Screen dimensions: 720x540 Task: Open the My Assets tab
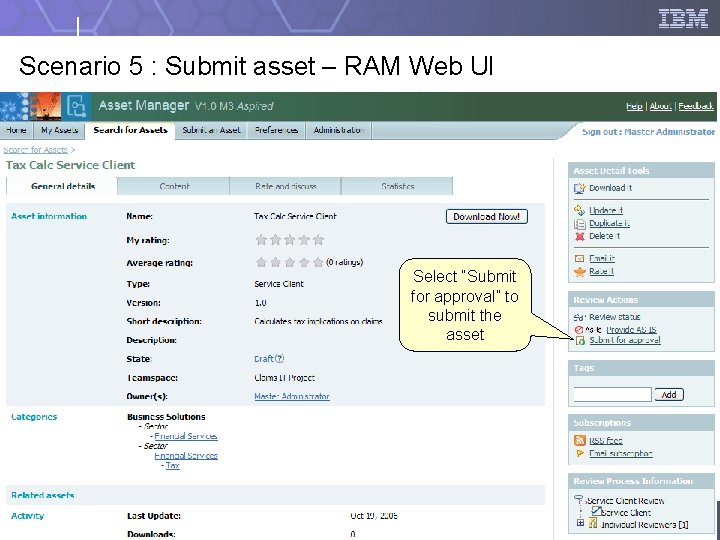point(59,130)
